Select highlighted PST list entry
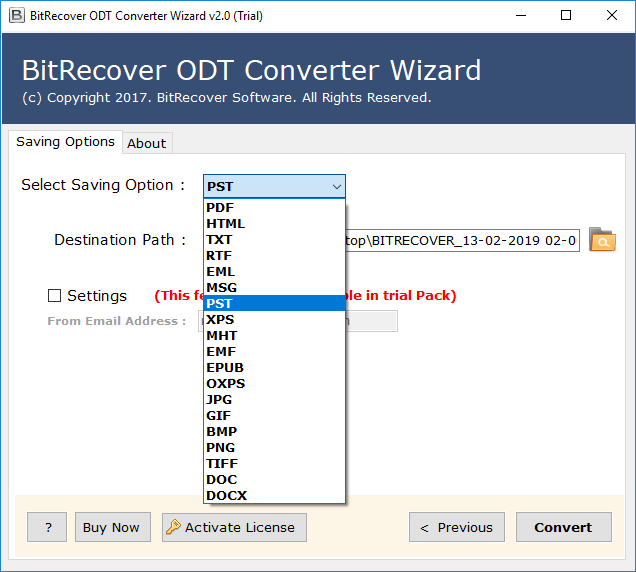The height and width of the screenshot is (572, 636). pos(274,303)
